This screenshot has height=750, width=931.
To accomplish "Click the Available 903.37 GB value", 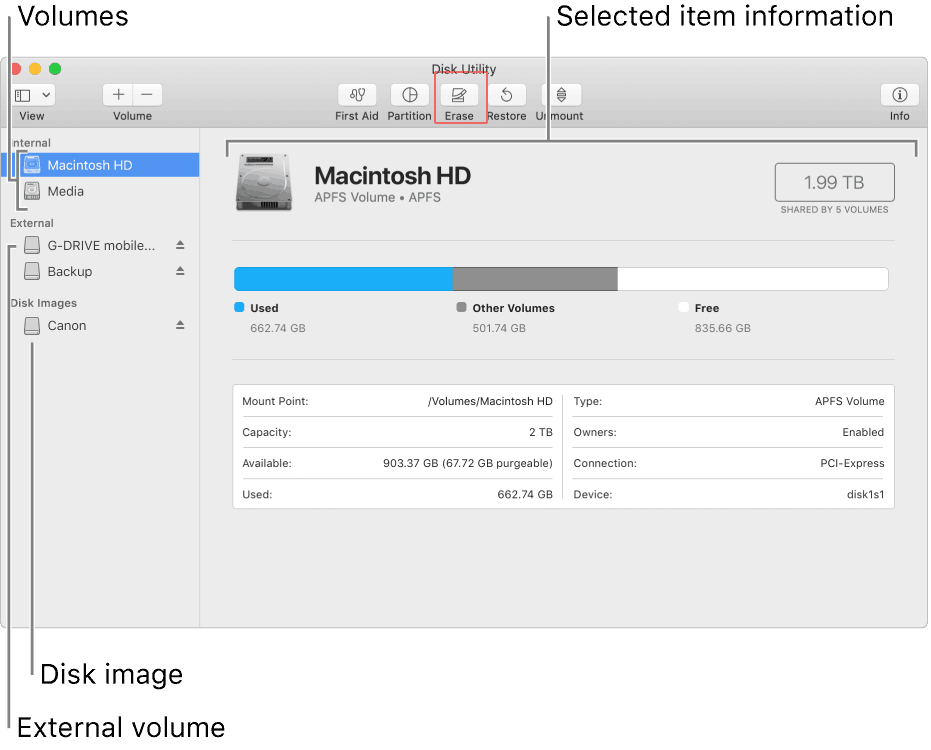I will [467, 463].
